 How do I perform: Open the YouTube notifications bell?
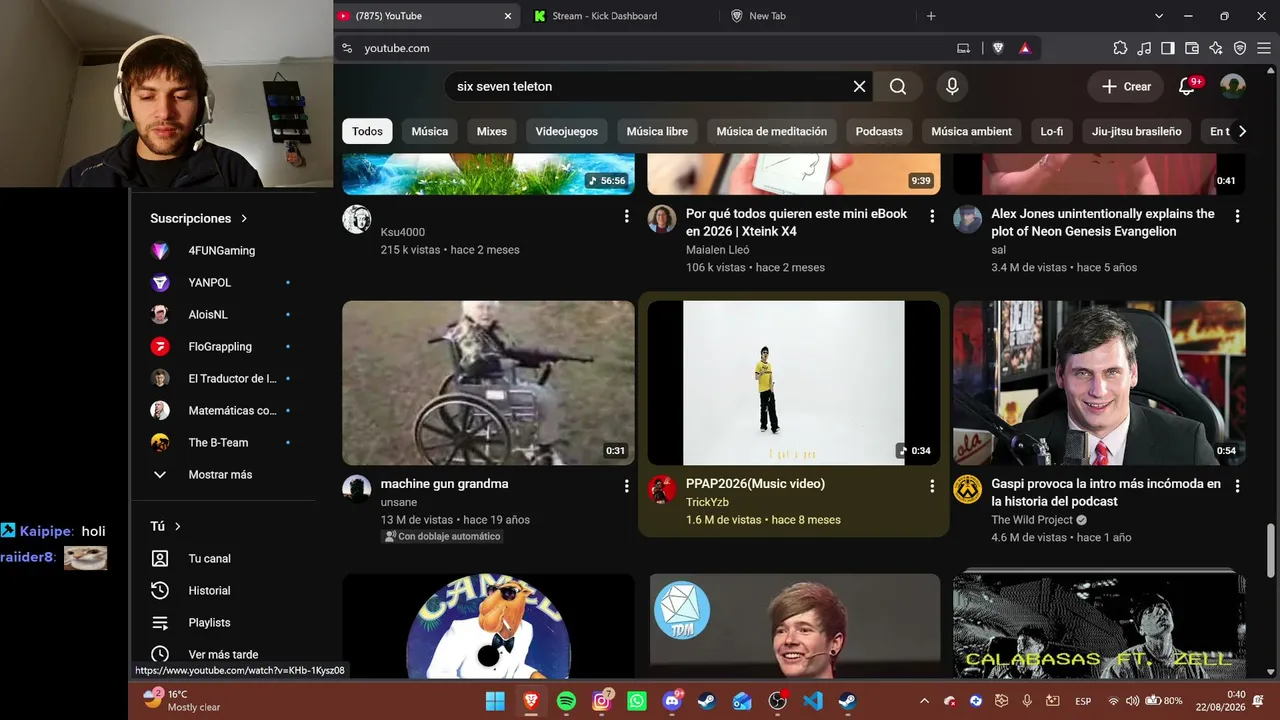pos(1187,86)
